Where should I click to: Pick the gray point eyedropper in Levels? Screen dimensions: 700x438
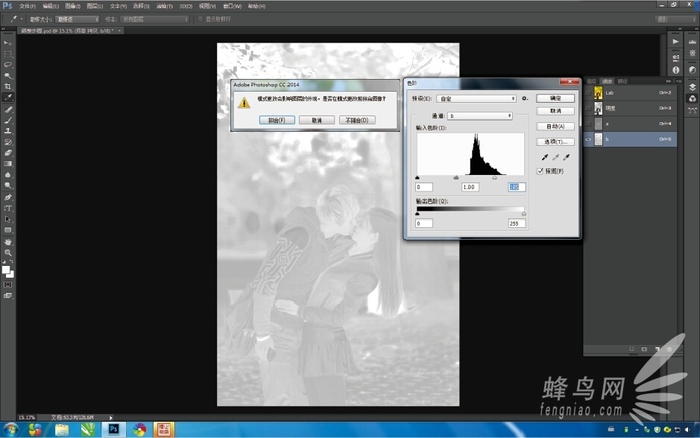pos(555,157)
